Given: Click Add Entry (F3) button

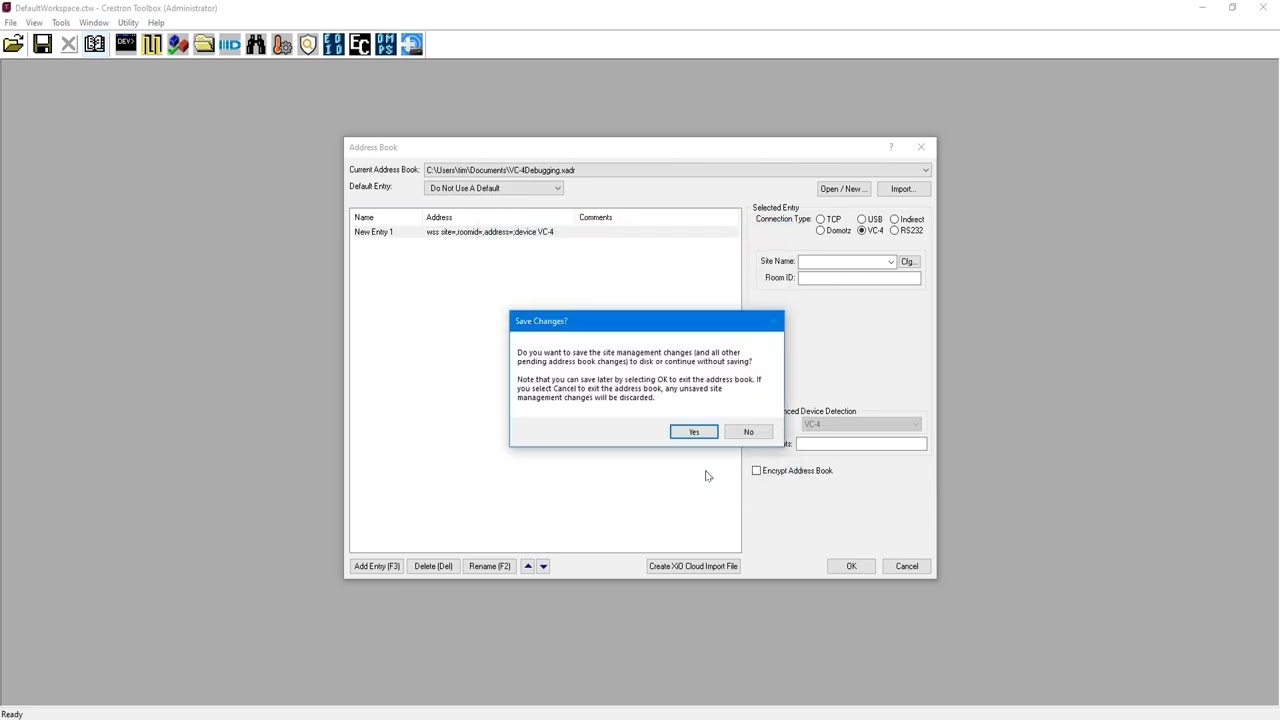Looking at the screenshot, I should pos(377,566).
